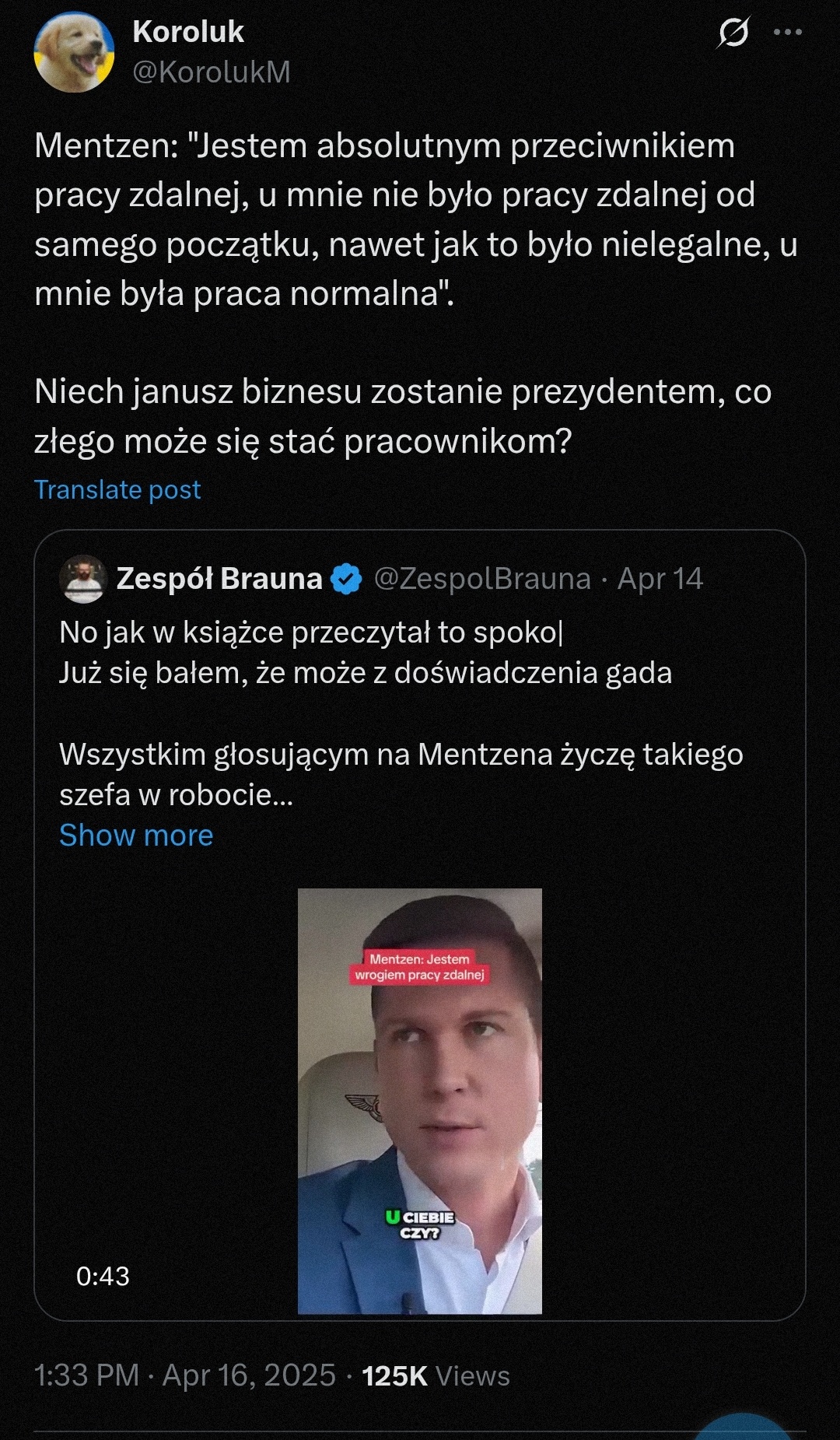Open the three-dot more options menu
Screen dimensions: 840x1440
(787, 32)
